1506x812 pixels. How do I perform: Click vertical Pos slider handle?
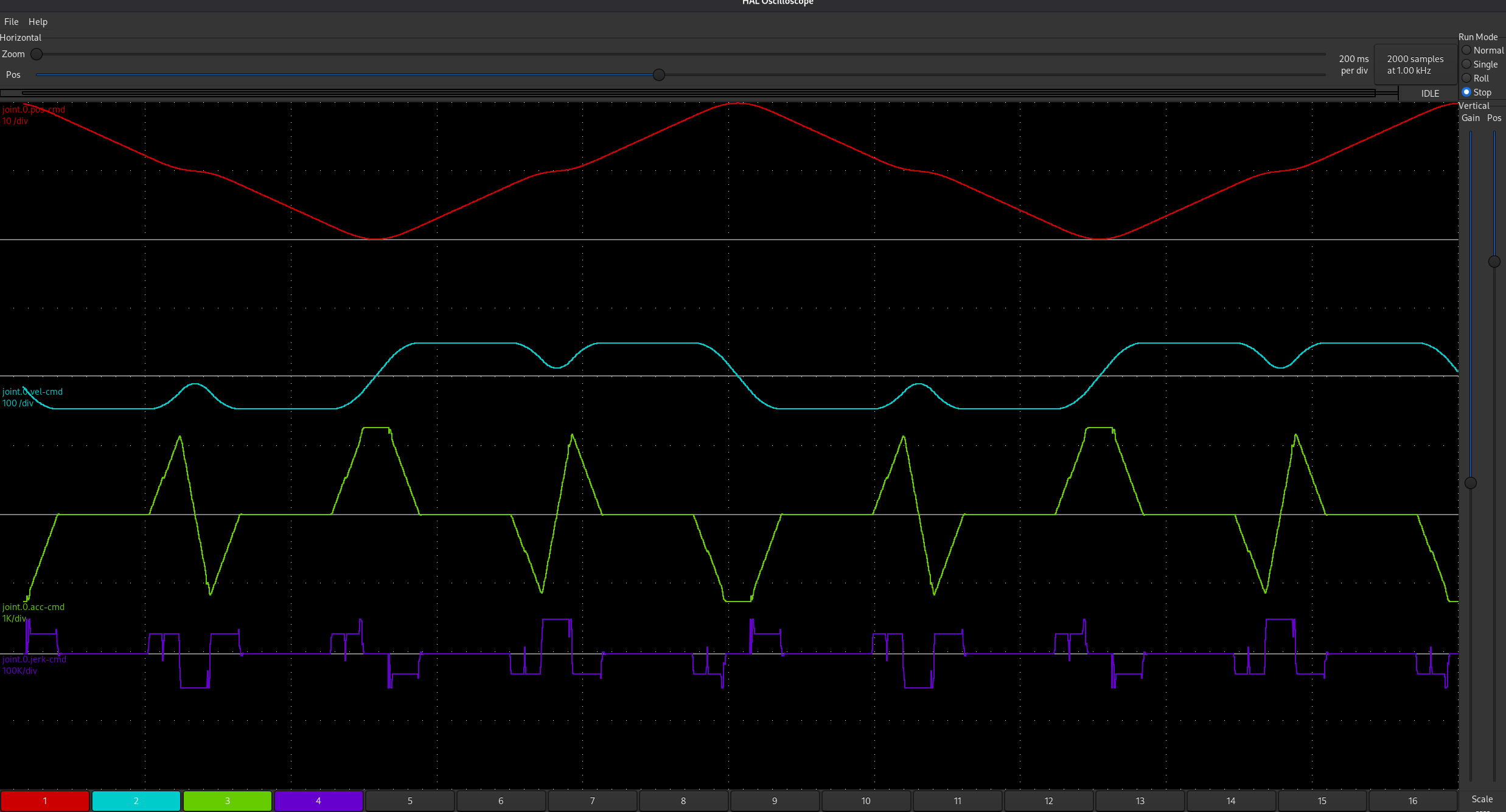[x=1494, y=262]
